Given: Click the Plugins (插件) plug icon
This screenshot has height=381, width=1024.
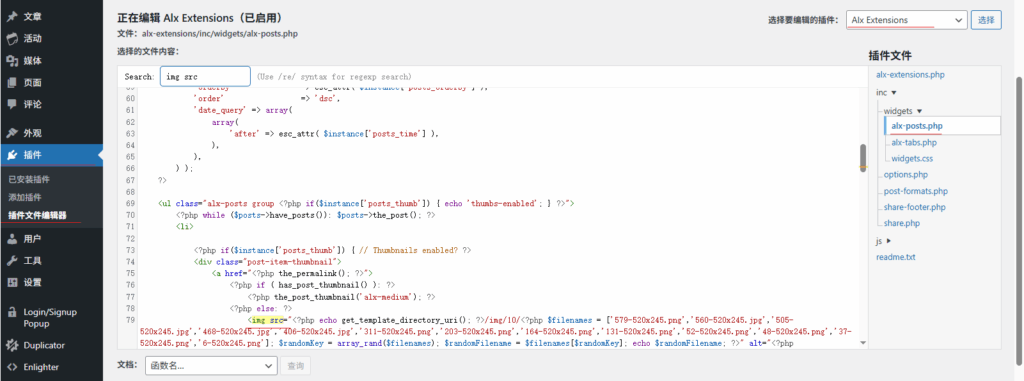Looking at the screenshot, I should tap(12, 155).
